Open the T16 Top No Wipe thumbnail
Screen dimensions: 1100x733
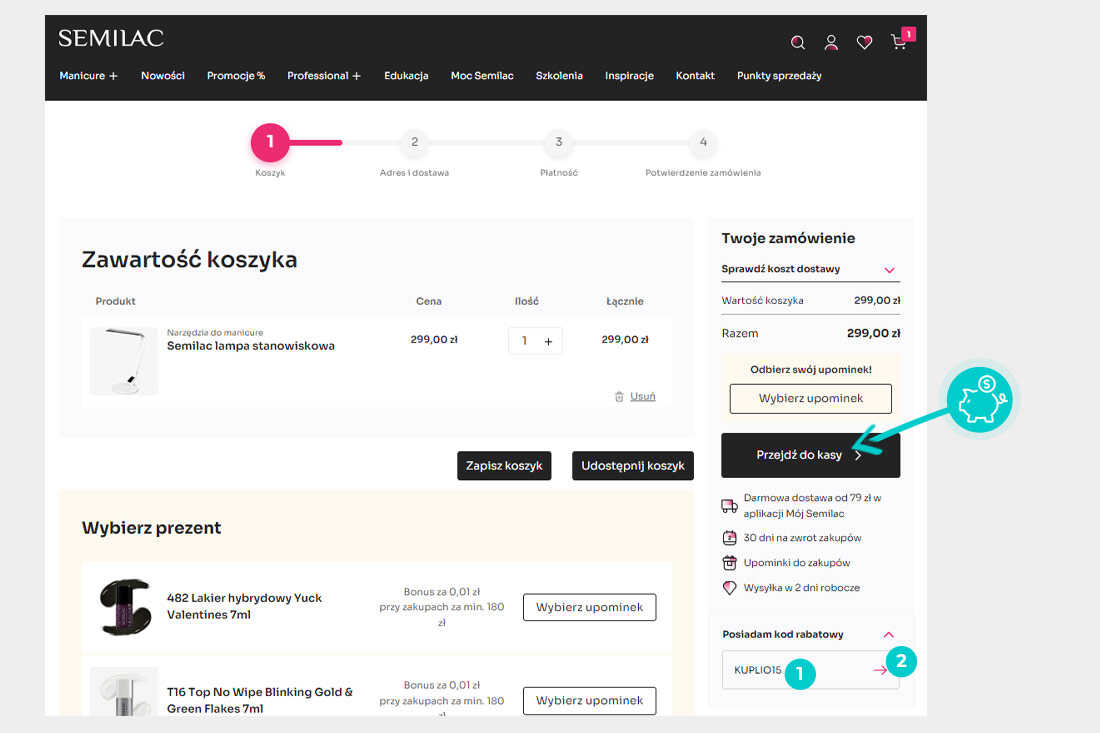click(124, 691)
